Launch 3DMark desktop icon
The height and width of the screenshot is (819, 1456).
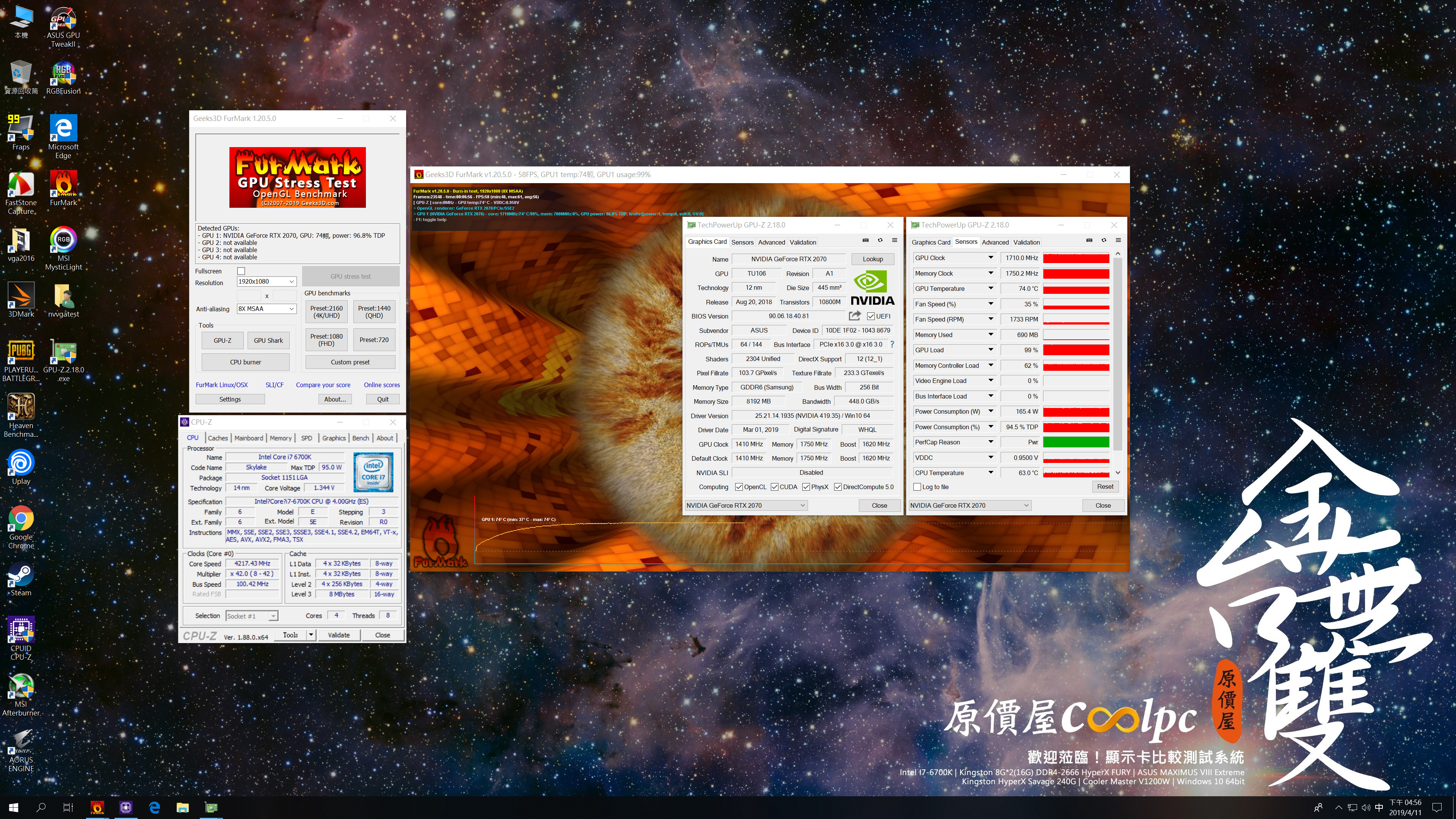(x=21, y=301)
